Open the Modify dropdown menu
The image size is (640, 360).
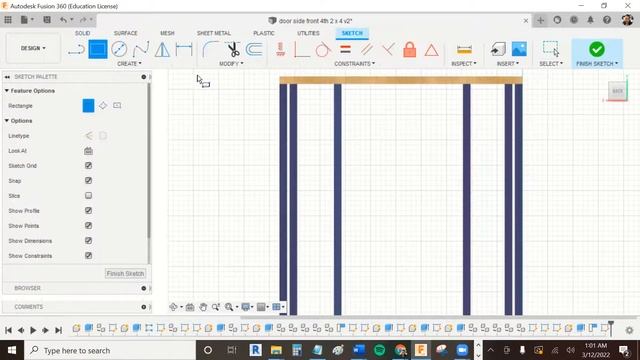(231, 64)
